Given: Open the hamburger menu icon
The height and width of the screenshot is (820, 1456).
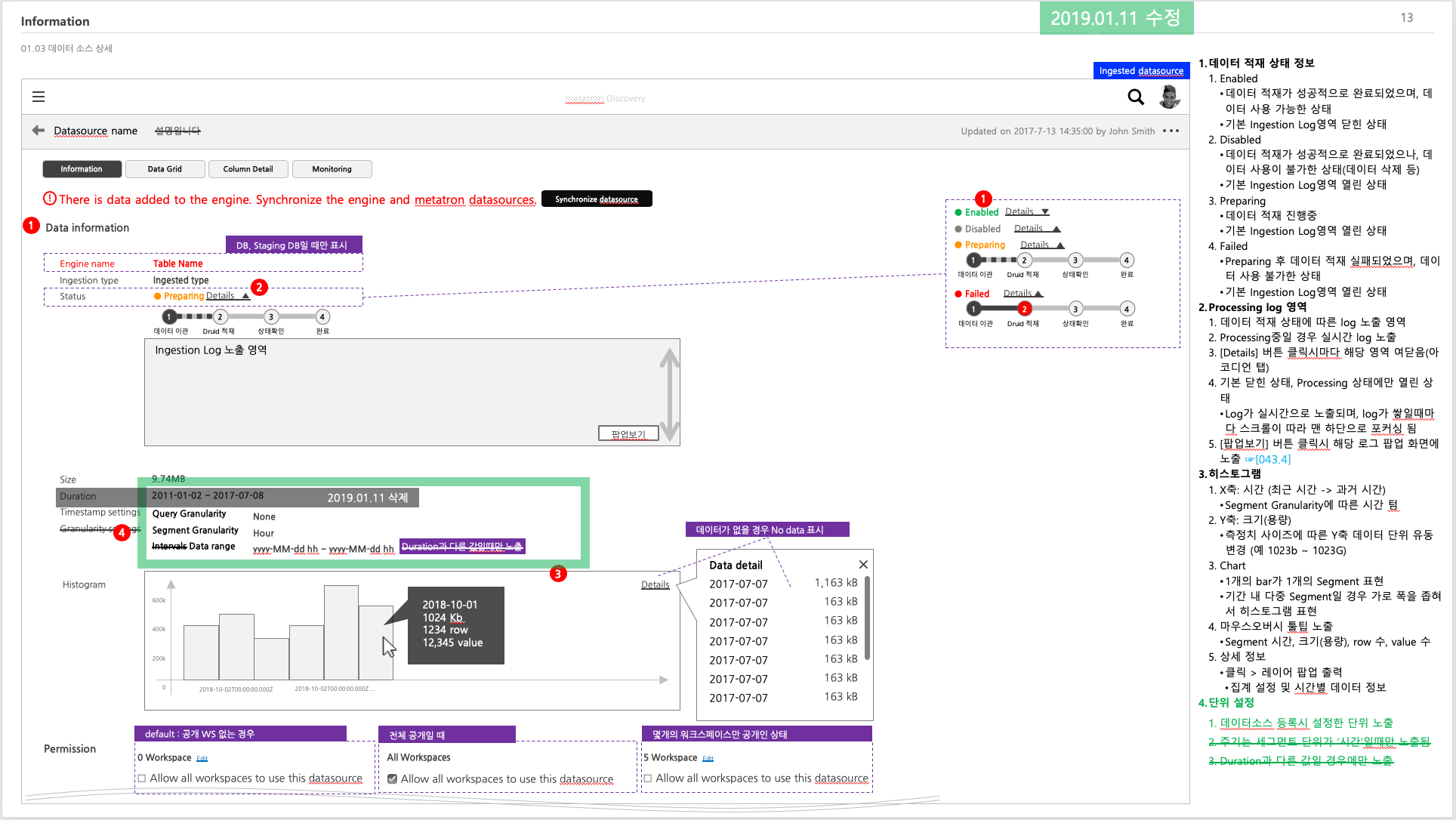Looking at the screenshot, I should click(39, 97).
